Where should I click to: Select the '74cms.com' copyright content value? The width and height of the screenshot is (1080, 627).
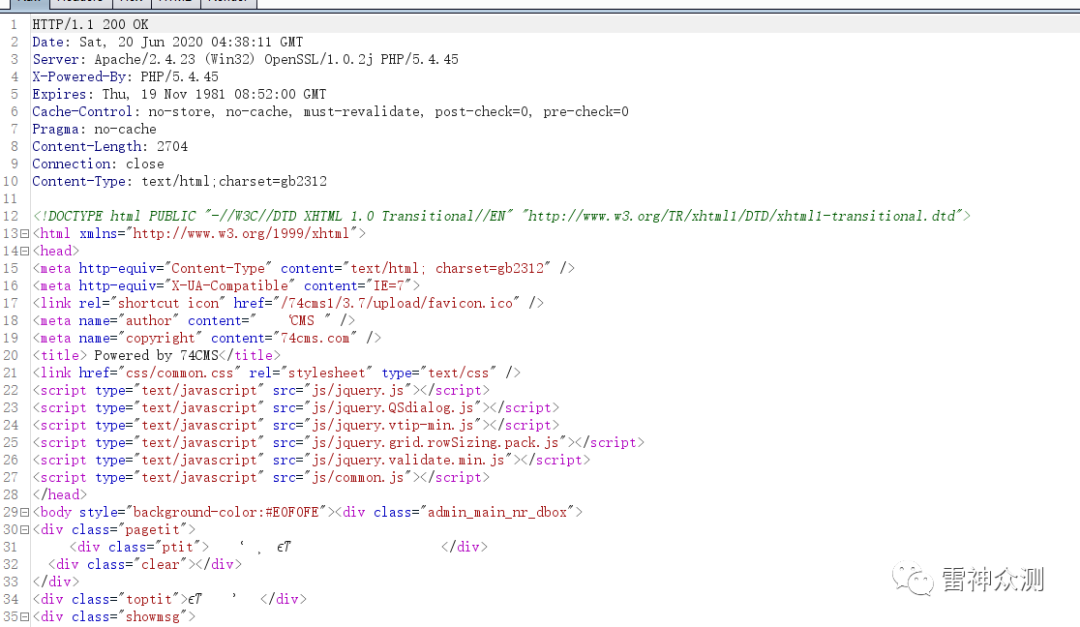tap(315, 338)
